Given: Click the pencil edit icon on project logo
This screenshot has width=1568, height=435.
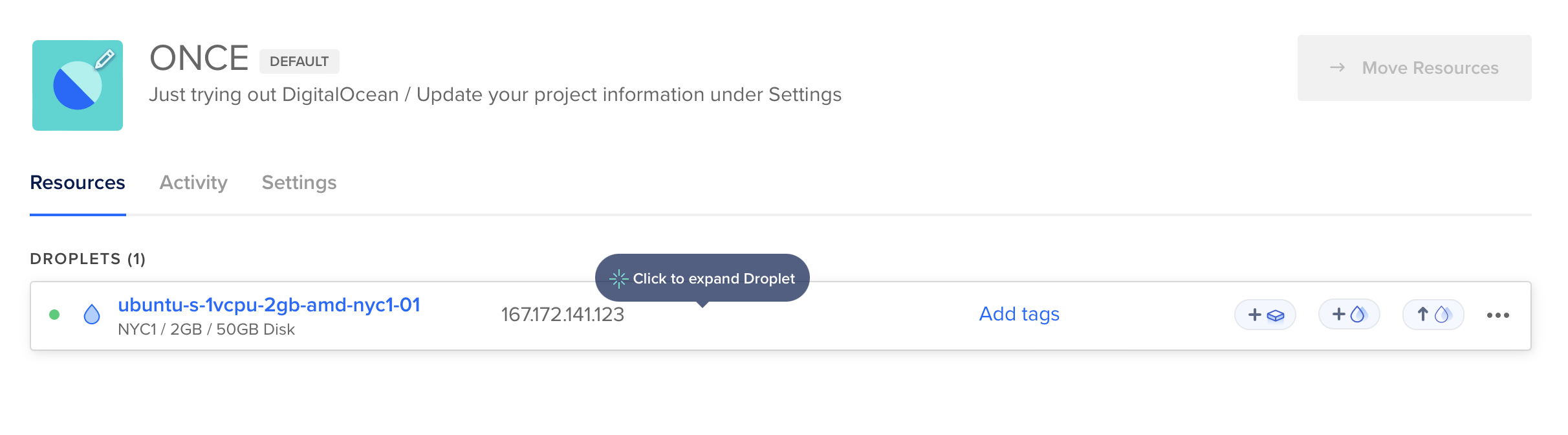Looking at the screenshot, I should coord(105,60).
